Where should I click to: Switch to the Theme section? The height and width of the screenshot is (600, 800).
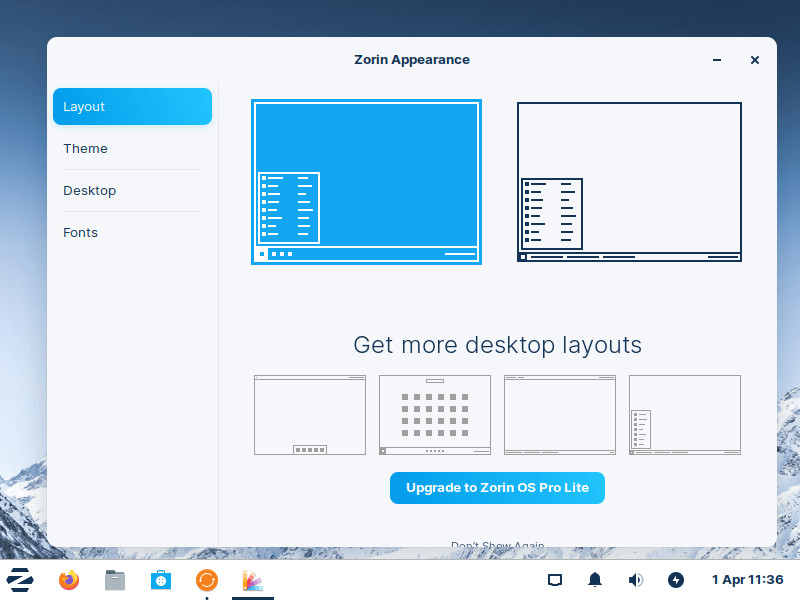(x=132, y=148)
